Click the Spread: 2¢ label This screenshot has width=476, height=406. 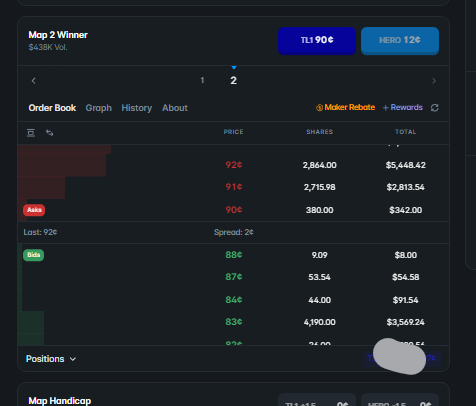234,232
